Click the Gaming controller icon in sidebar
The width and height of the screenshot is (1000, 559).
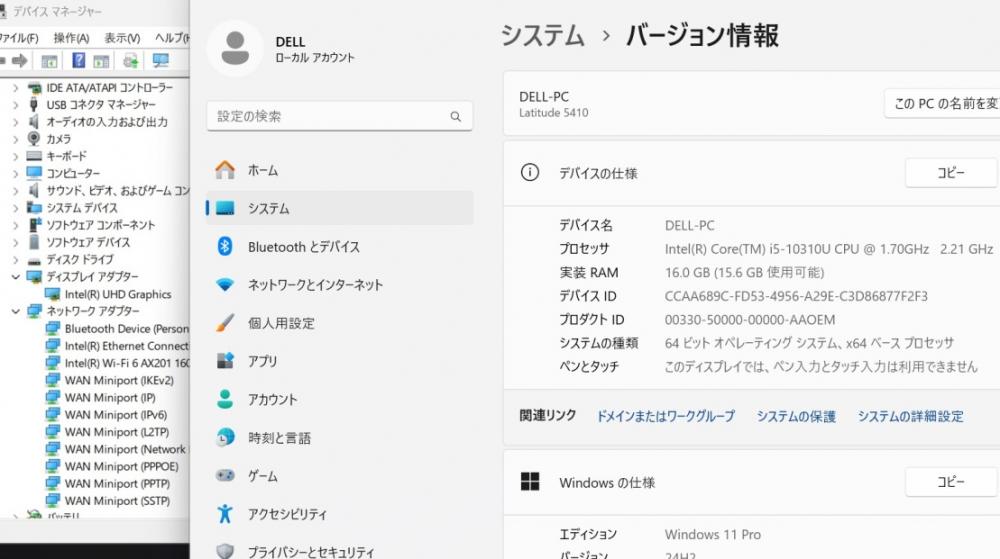(x=224, y=476)
